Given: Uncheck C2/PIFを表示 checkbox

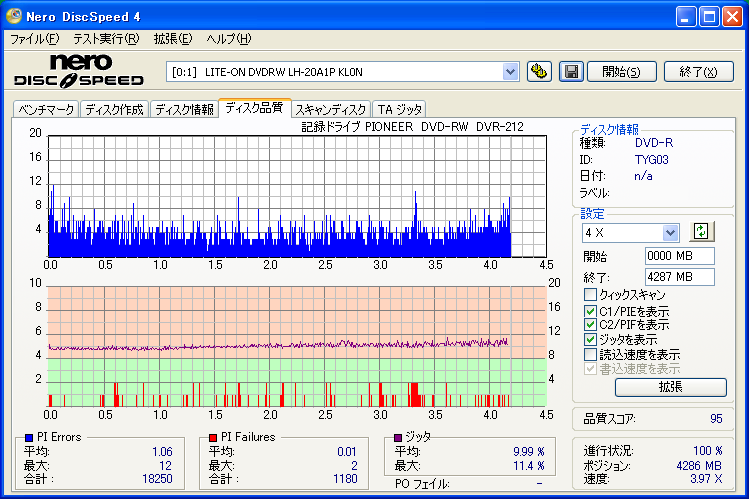Looking at the screenshot, I should pyautogui.click(x=590, y=325).
